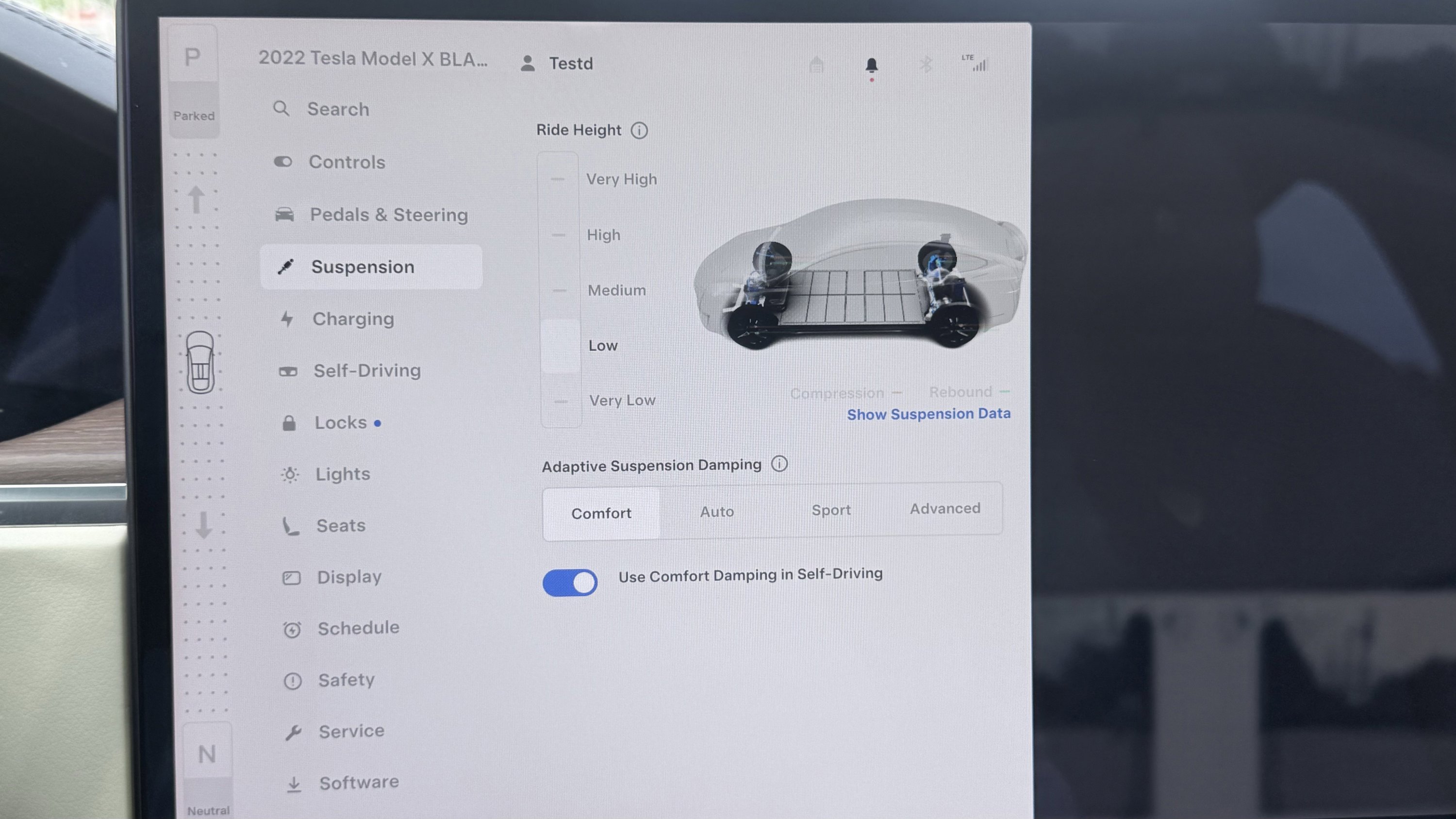Open the Charging menu
The width and height of the screenshot is (1456, 819).
pos(353,319)
